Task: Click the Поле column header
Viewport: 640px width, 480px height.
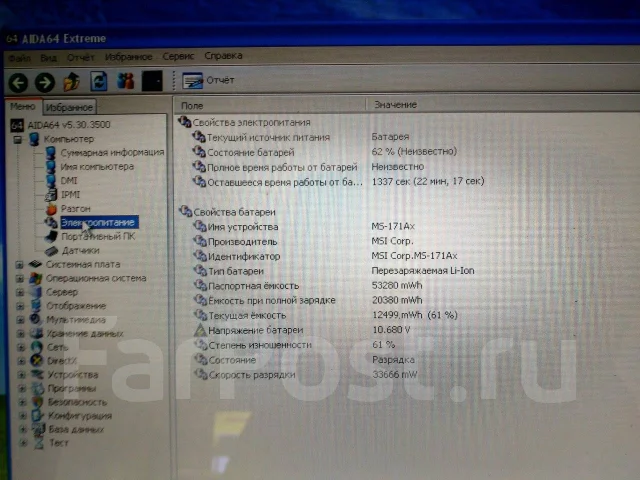Action: click(x=270, y=105)
